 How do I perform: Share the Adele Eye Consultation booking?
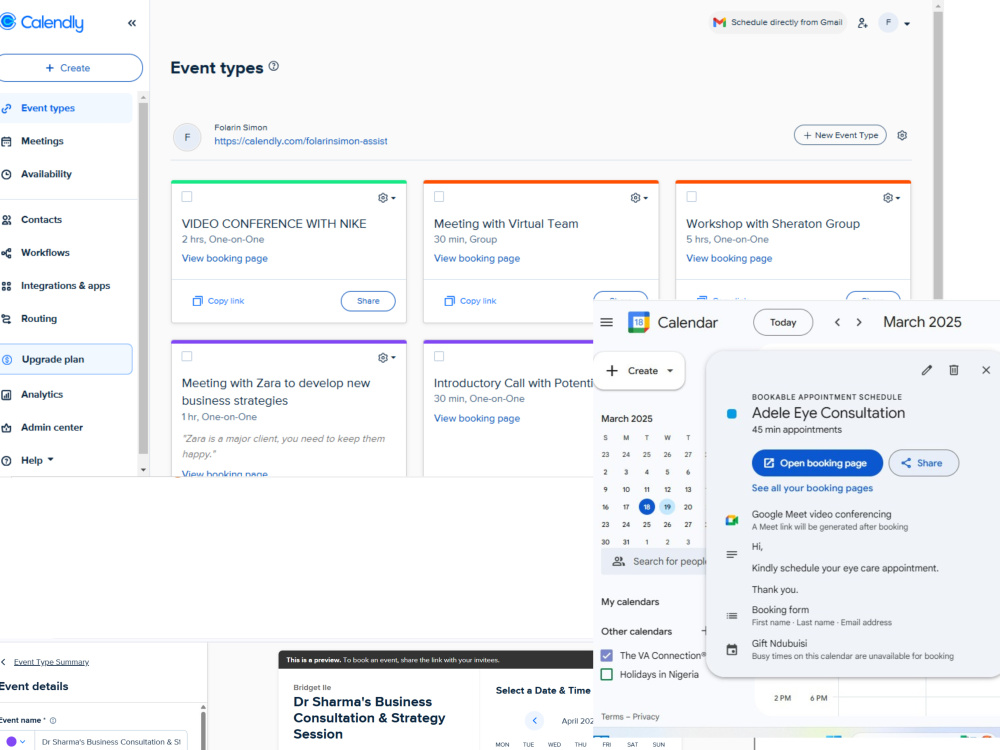point(923,463)
